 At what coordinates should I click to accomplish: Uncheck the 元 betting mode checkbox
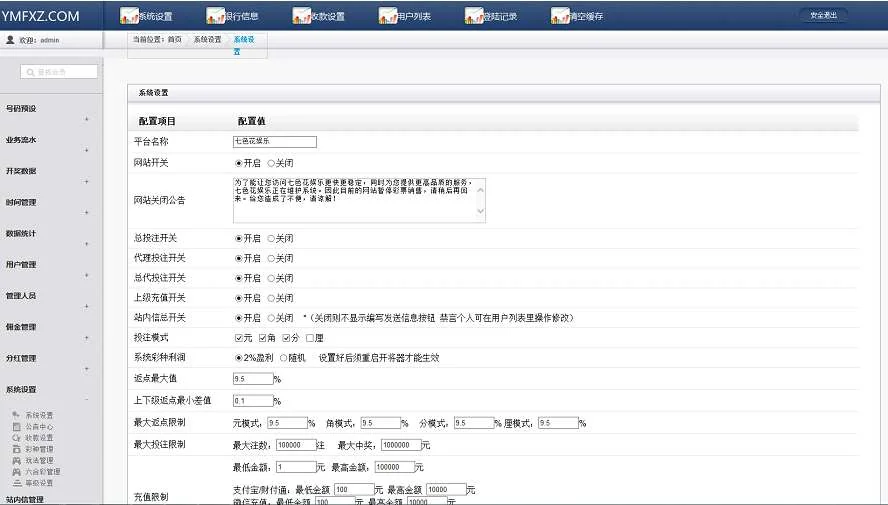click(x=238, y=337)
